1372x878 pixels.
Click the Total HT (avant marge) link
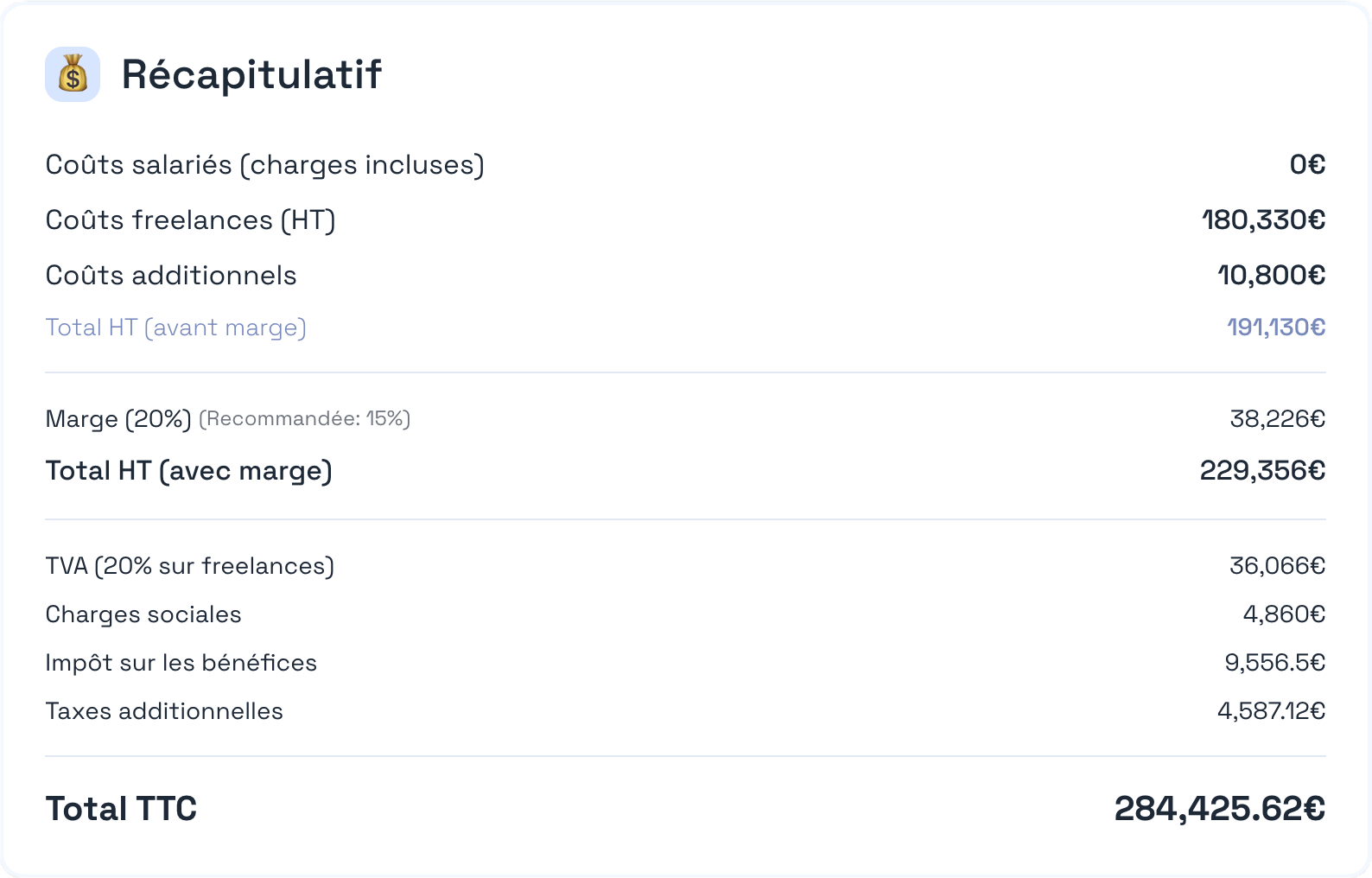[176, 328]
